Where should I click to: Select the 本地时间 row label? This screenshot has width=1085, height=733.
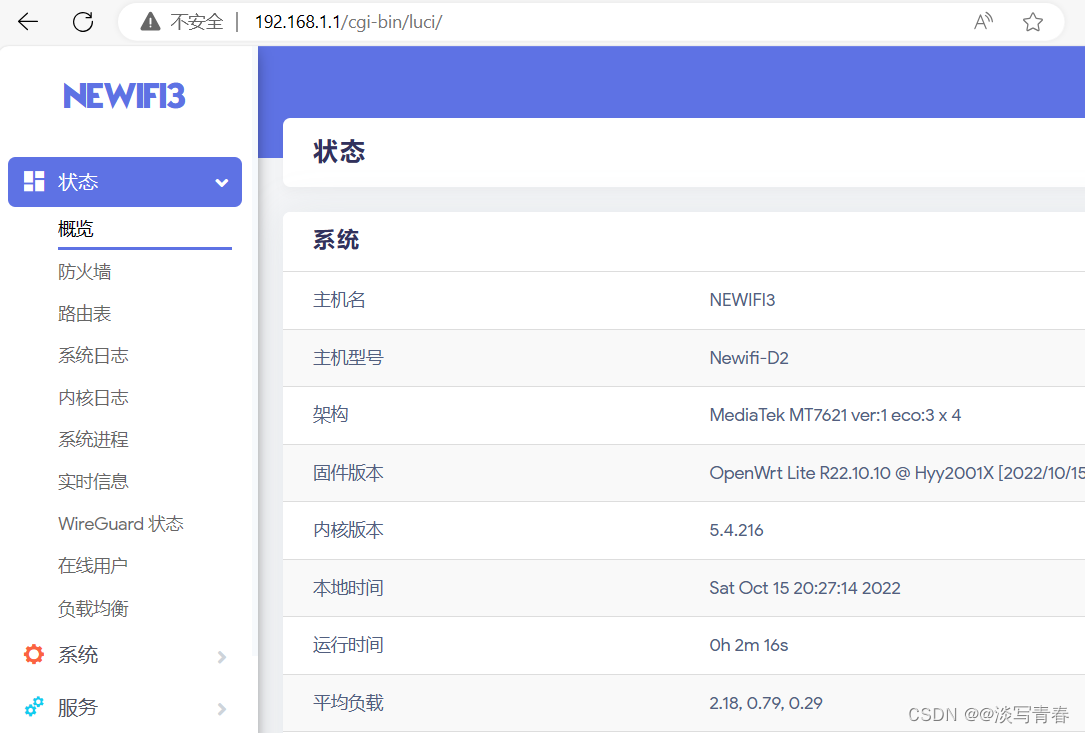pos(348,588)
